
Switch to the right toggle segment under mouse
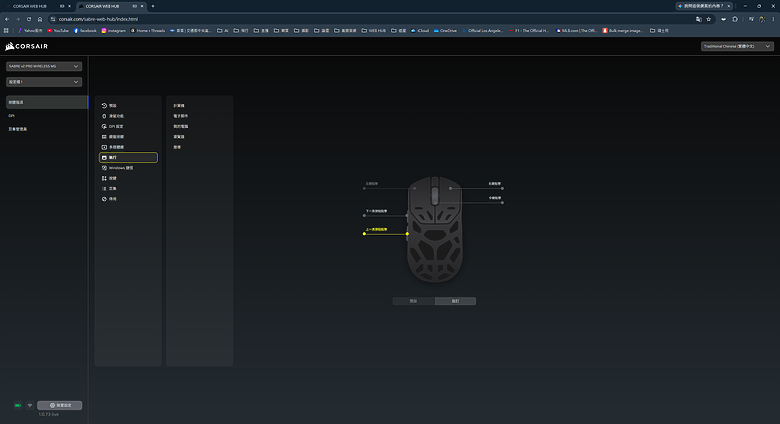[x=455, y=301]
